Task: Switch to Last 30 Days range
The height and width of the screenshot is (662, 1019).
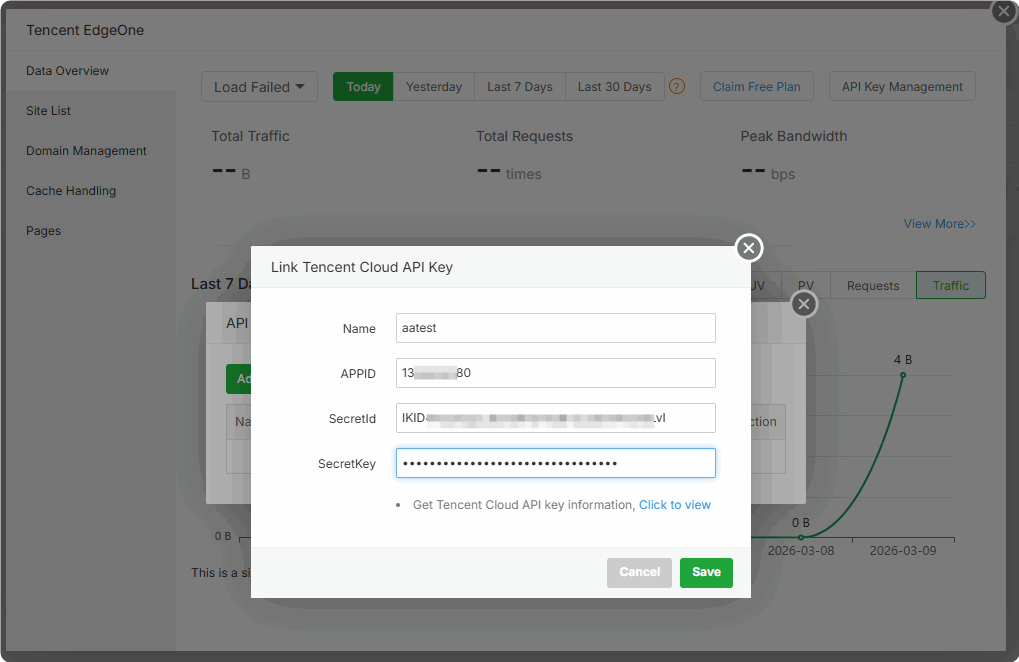Action: click(x=614, y=86)
